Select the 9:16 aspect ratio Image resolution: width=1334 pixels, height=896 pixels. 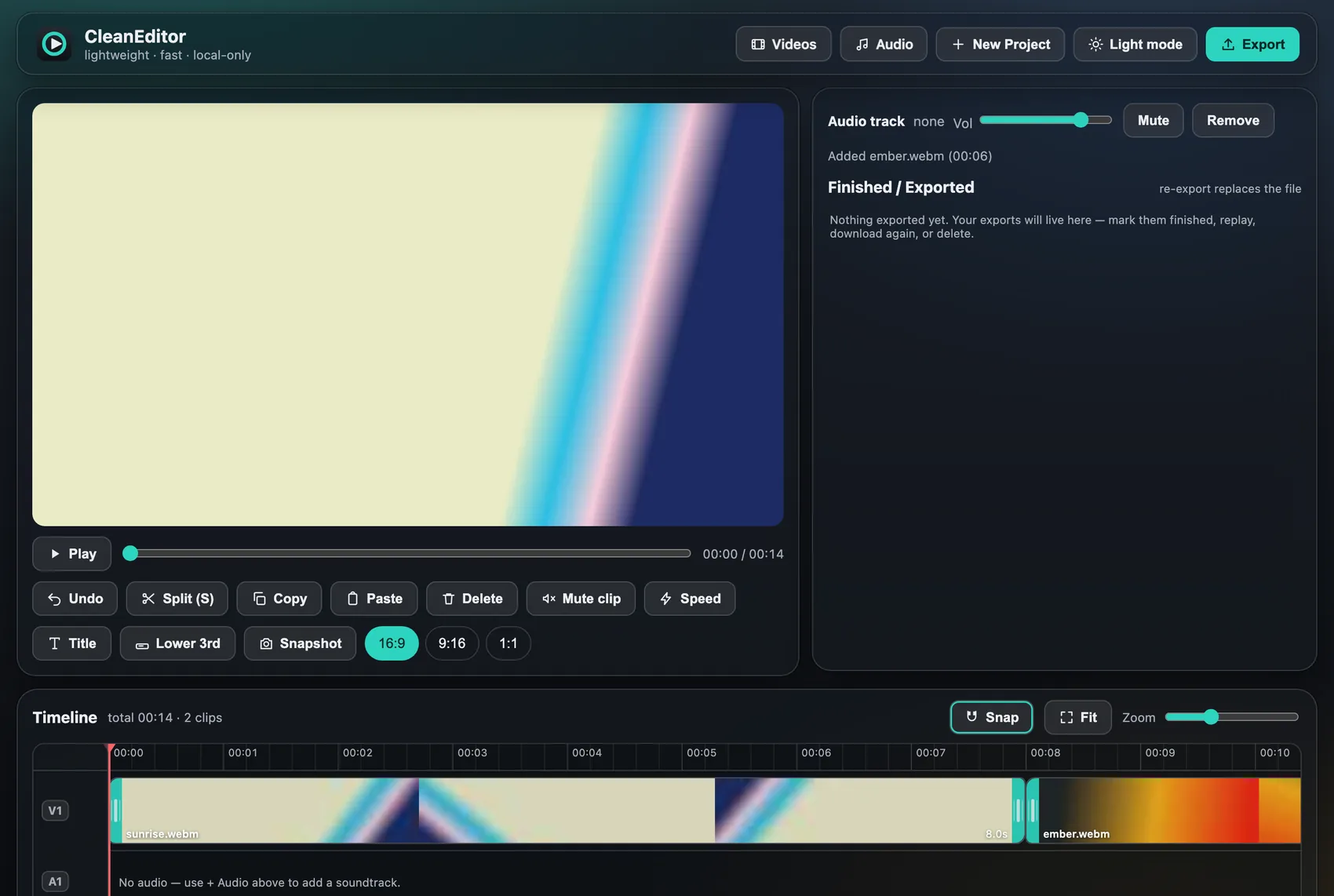tap(452, 643)
